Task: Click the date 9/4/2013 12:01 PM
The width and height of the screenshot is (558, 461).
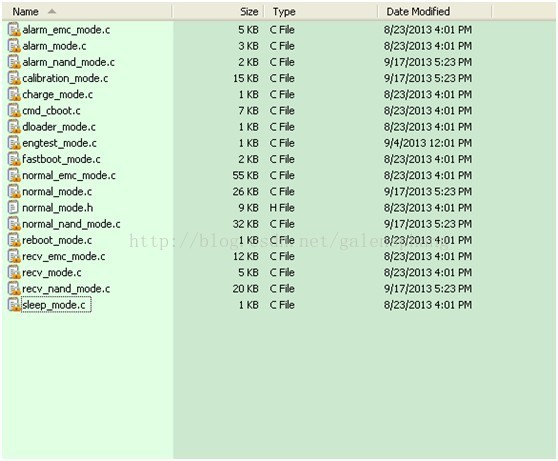Action: point(428,143)
